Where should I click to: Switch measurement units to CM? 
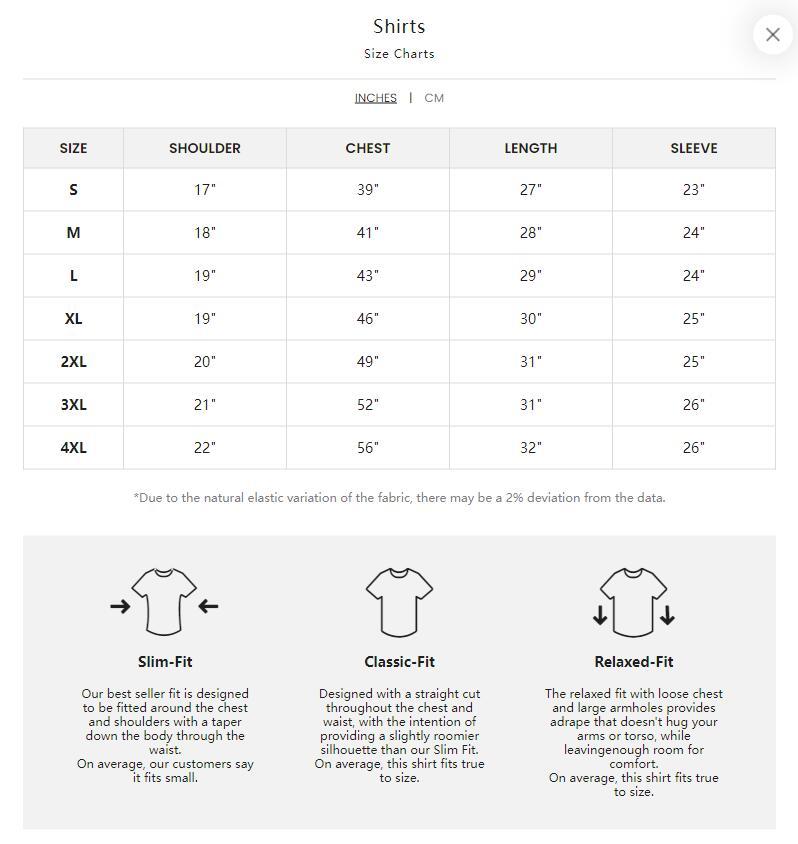point(435,98)
